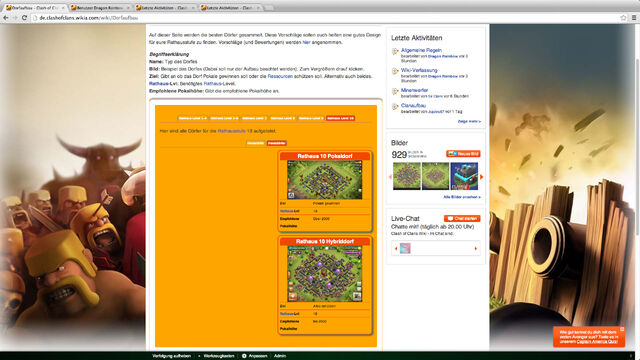This screenshot has width=640, height=360.
Task: Switch to the Benutzer Dragon Rainbow browser tab
Action: pos(100,8)
